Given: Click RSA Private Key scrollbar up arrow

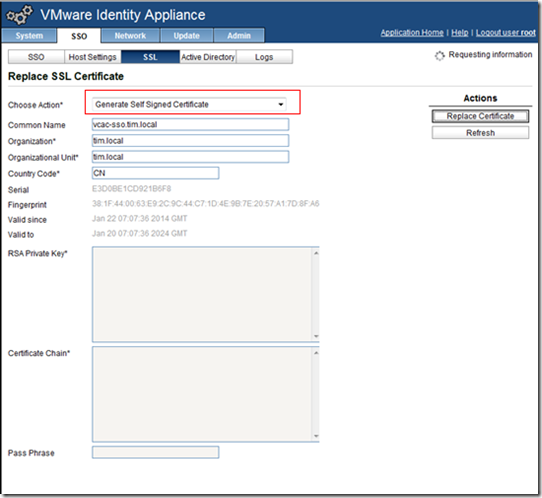Looking at the screenshot, I should (x=316, y=253).
